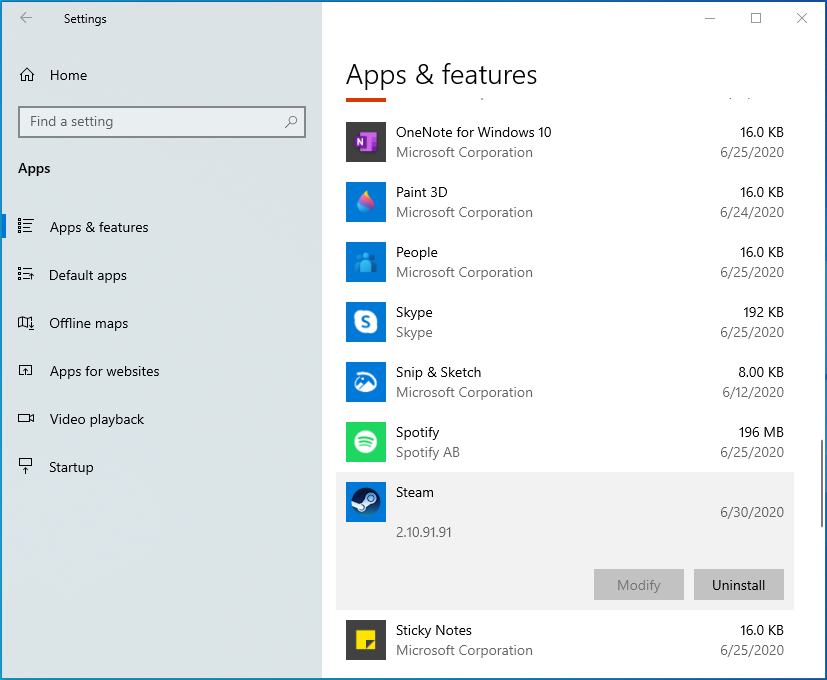Viewport: 827px width, 680px height.
Task: Click the Sticky Notes app icon
Action: 366,640
